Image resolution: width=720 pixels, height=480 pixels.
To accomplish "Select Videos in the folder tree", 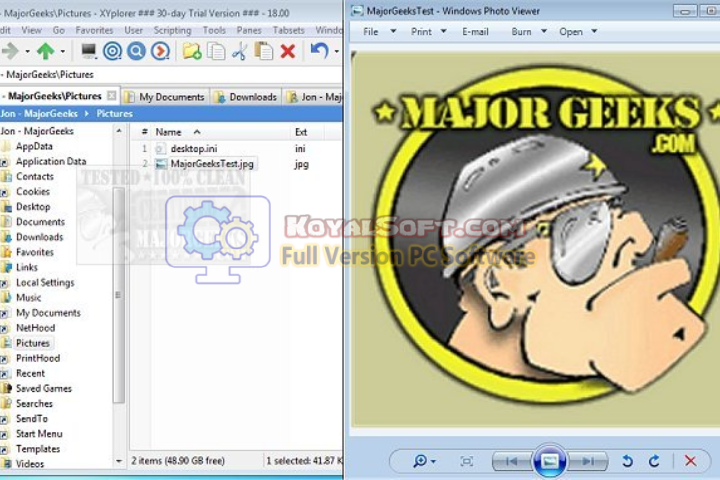I will click(x=29, y=464).
